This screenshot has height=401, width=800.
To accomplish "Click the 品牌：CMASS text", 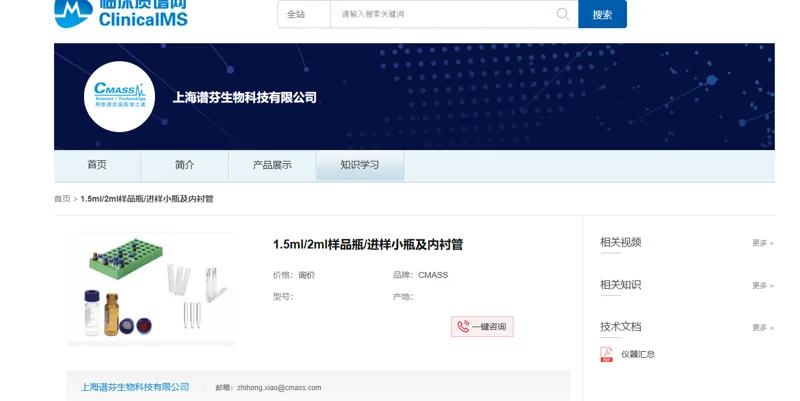I will coord(420,275).
